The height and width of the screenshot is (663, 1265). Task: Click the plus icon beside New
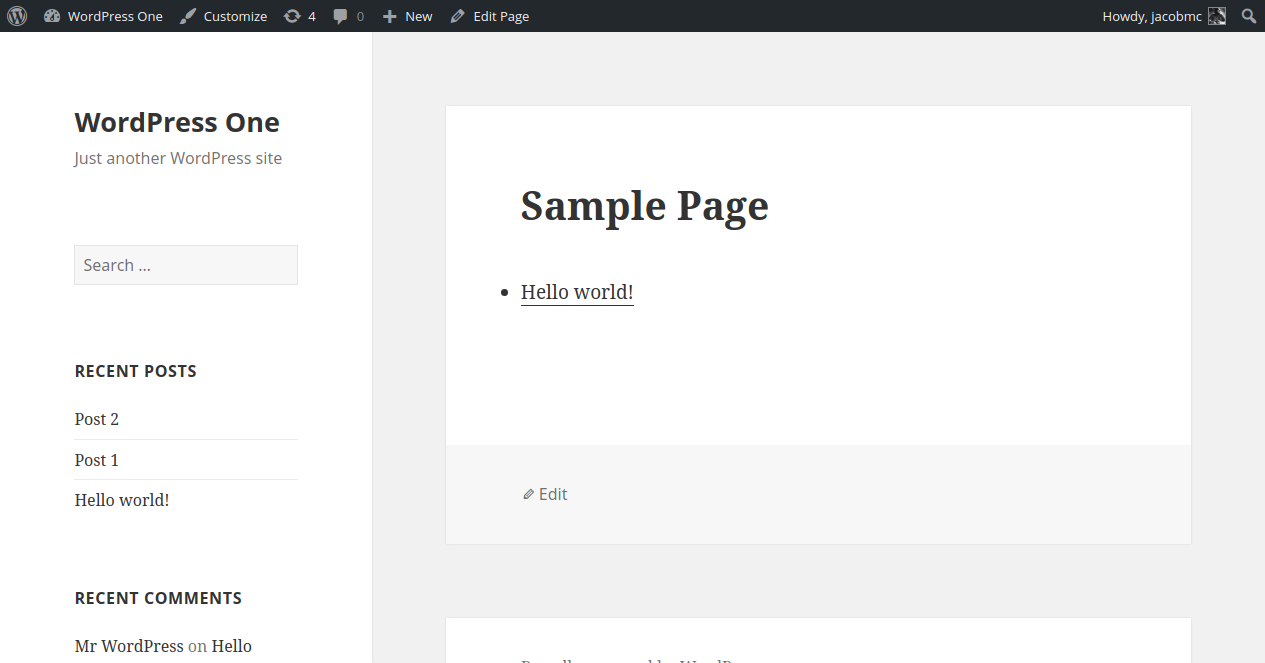tap(390, 16)
